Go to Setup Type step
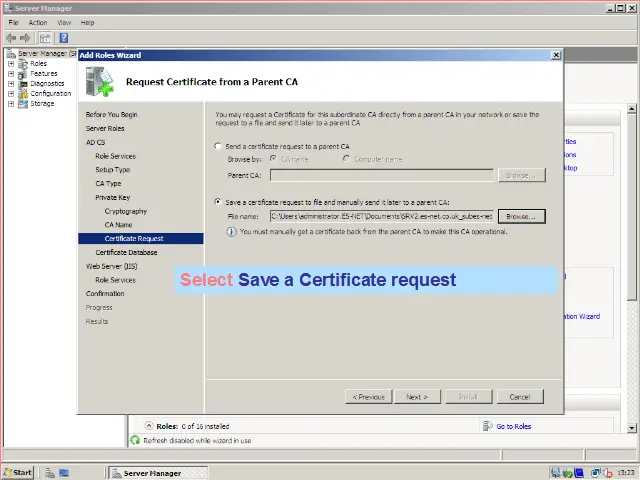This screenshot has height=480, width=640. pos(113,169)
